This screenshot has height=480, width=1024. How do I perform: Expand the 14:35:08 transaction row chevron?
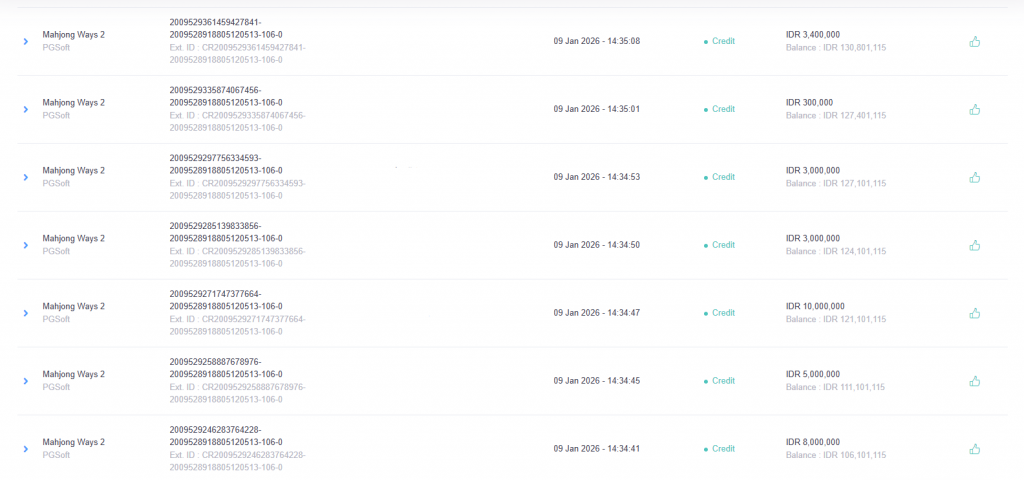click(x=26, y=41)
